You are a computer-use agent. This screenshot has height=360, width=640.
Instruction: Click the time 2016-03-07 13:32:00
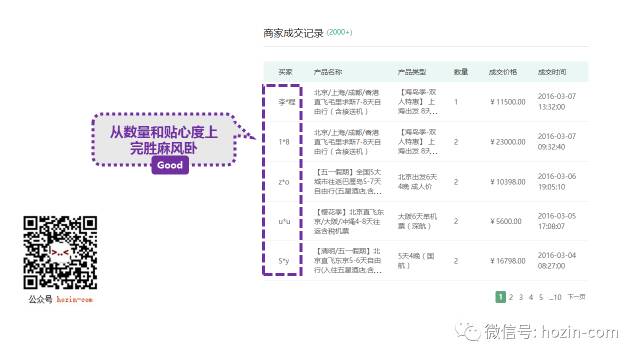coord(557,102)
